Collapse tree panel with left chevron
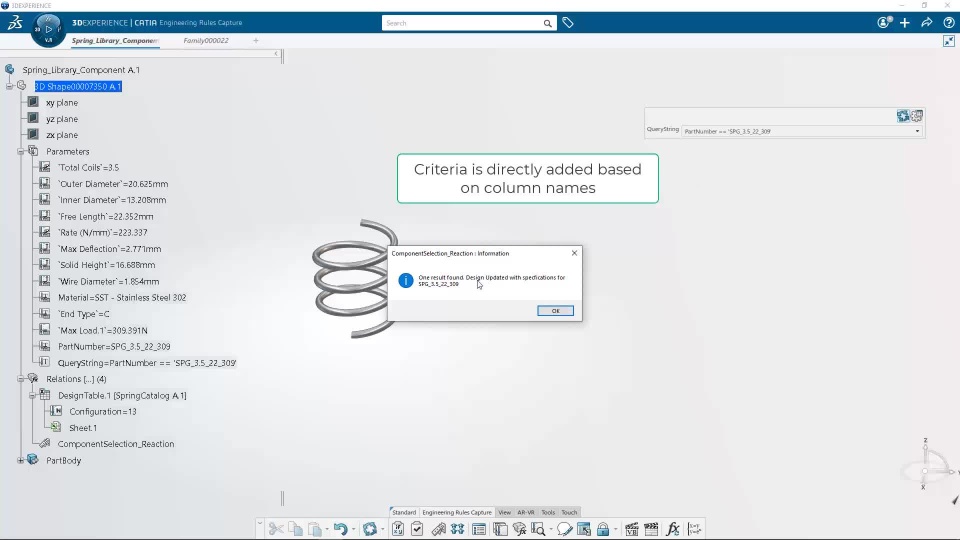This screenshot has height=540, width=960. 276,54
